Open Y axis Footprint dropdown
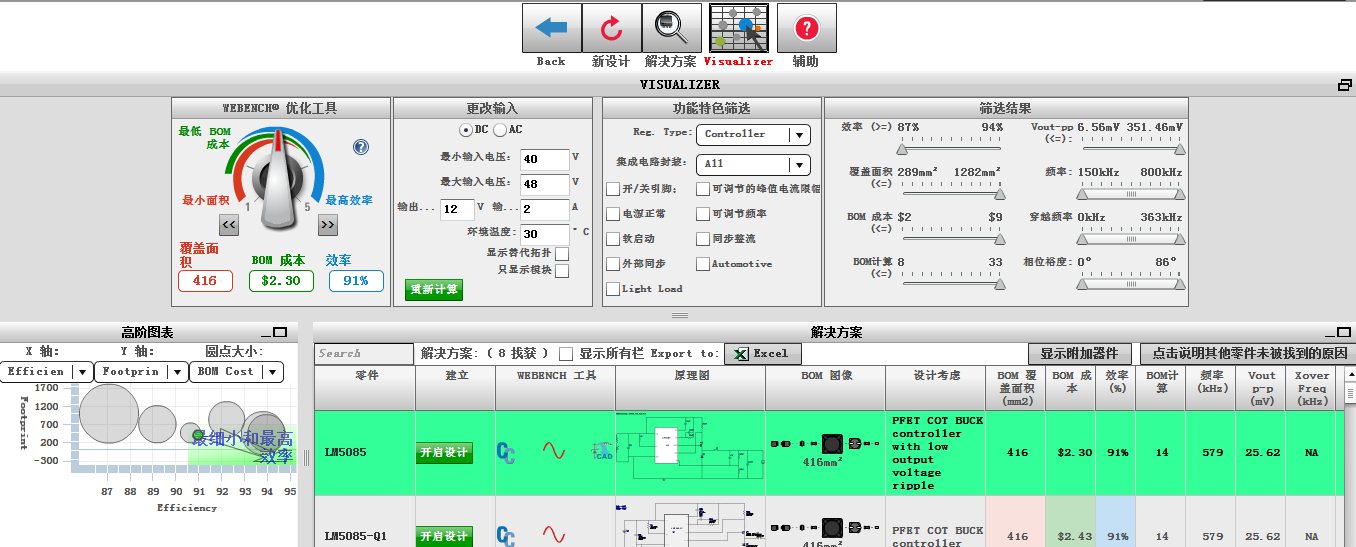The image size is (1356, 547). (142, 372)
